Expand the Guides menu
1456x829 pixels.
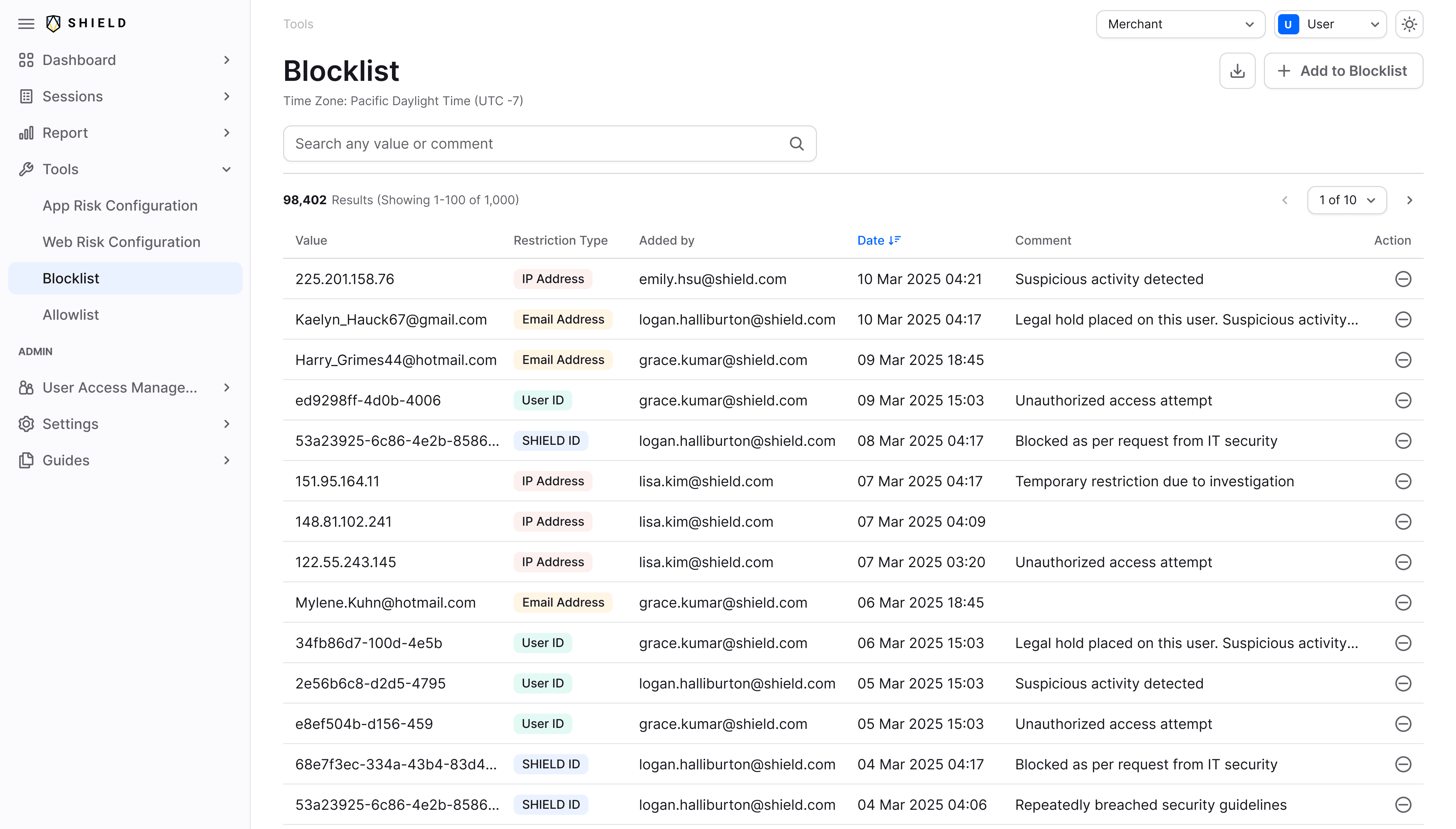125,460
